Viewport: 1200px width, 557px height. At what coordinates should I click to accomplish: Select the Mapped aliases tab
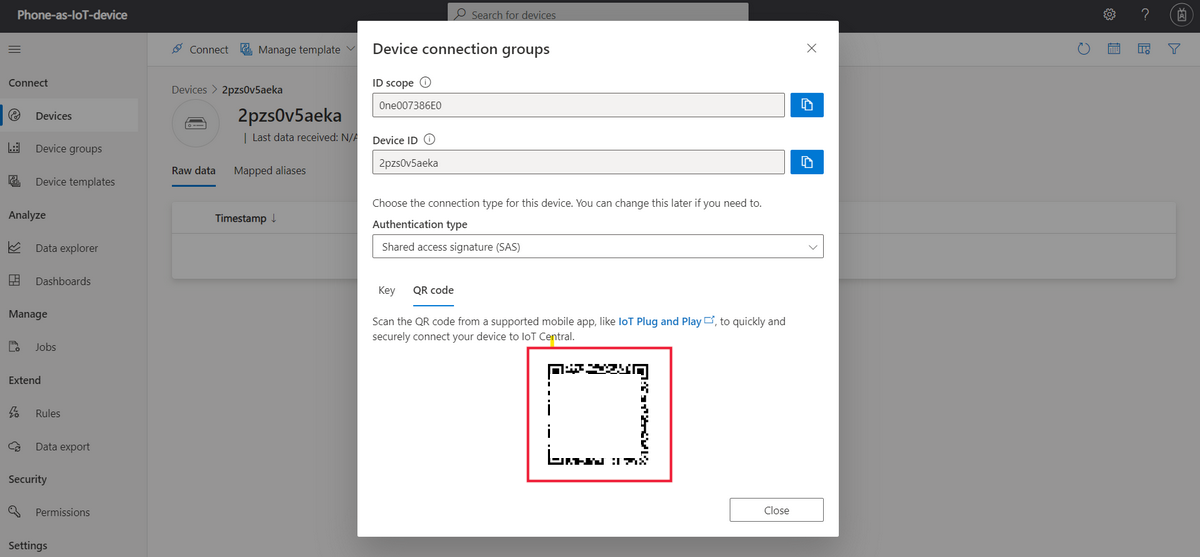(x=270, y=171)
